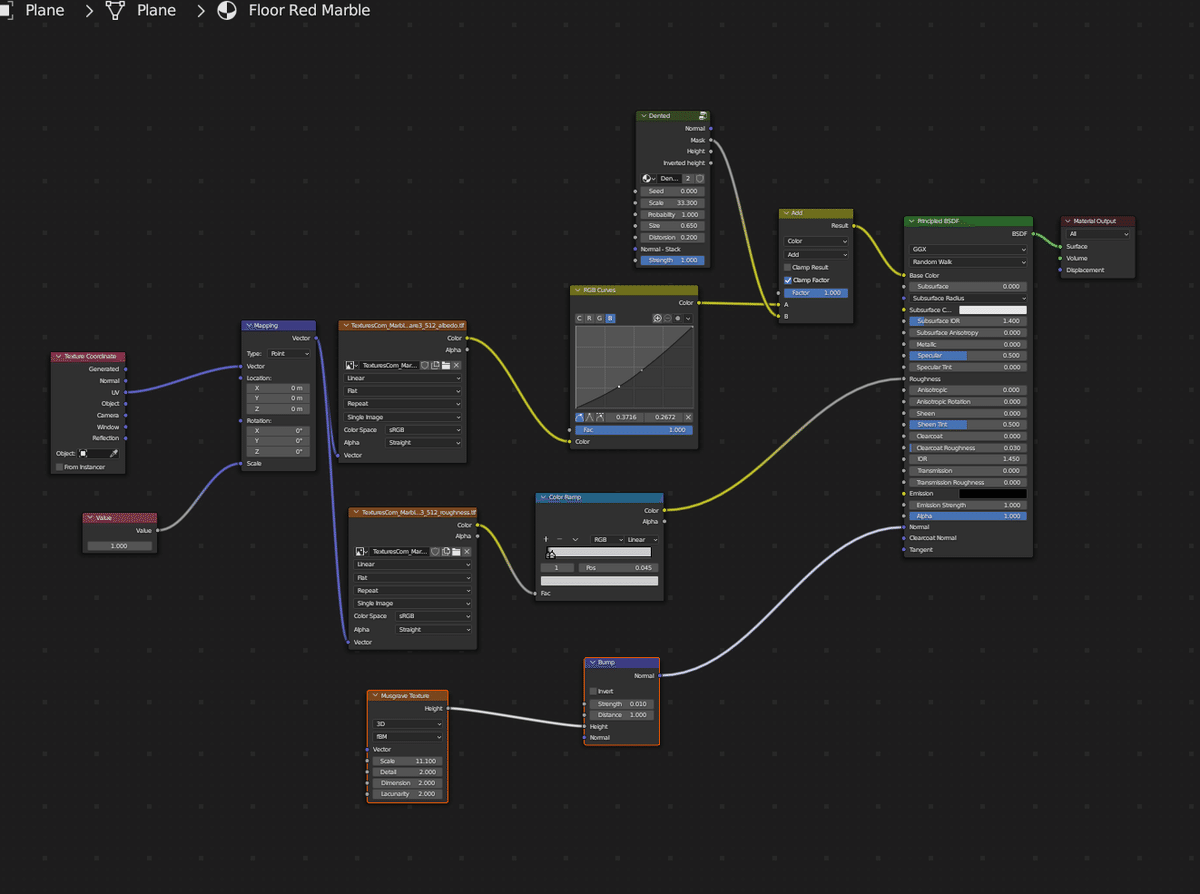1200x894 pixels.
Task: Open Mapping Type Point dropdown
Action: point(290,354)
